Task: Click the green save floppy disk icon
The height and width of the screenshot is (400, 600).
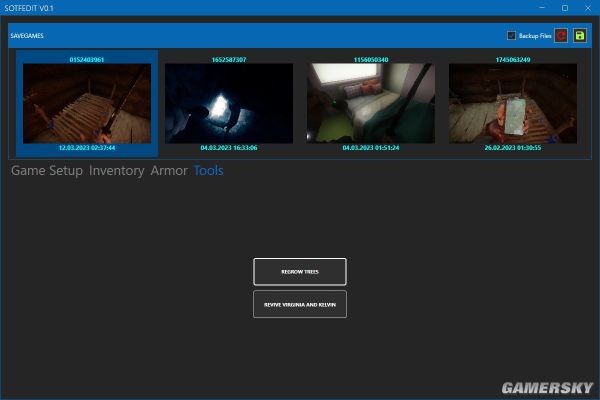Action: [580, 36]
